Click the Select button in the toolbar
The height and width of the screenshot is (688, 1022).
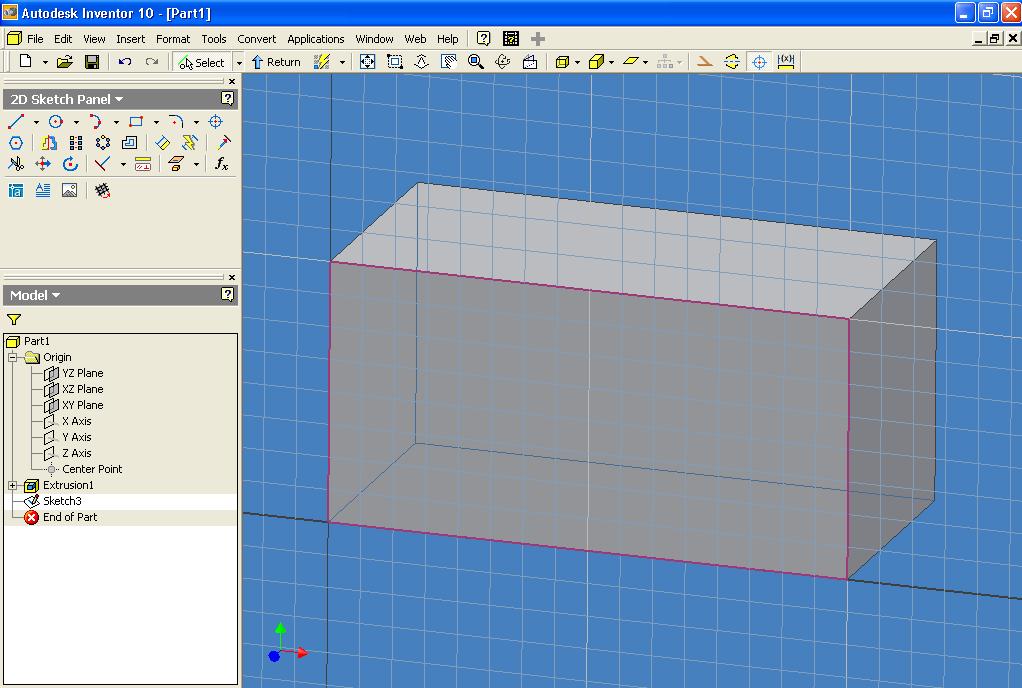click(202, 62)
